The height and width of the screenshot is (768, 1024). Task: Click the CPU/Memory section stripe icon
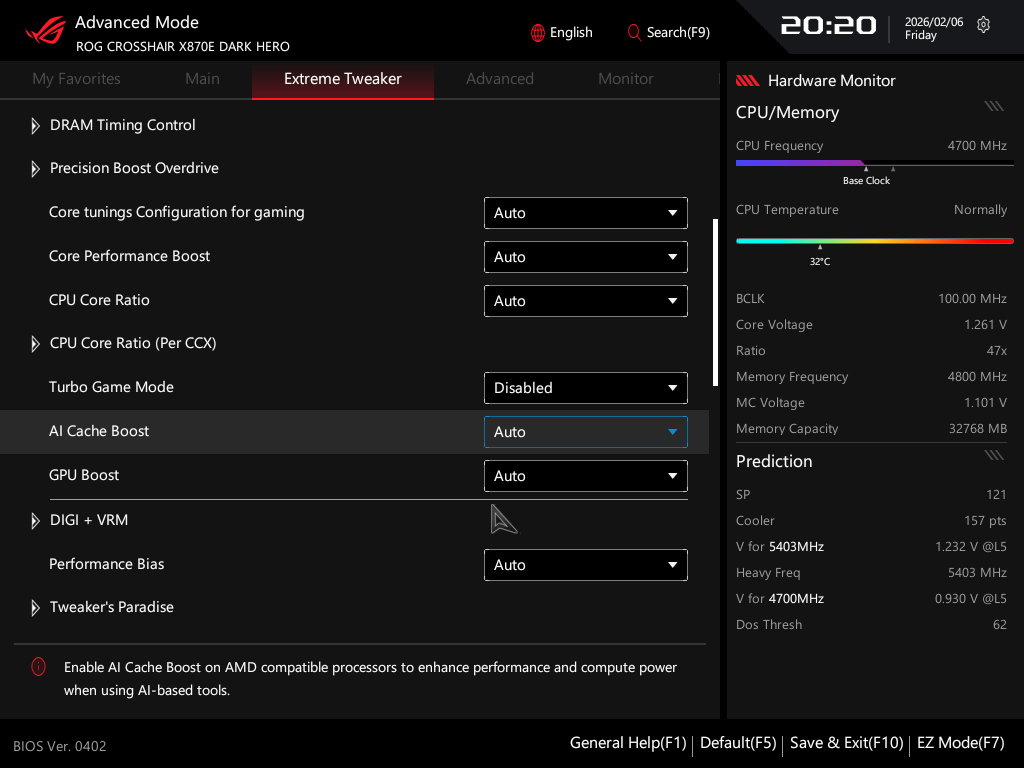pyautogui.click(x=993, y=106)
